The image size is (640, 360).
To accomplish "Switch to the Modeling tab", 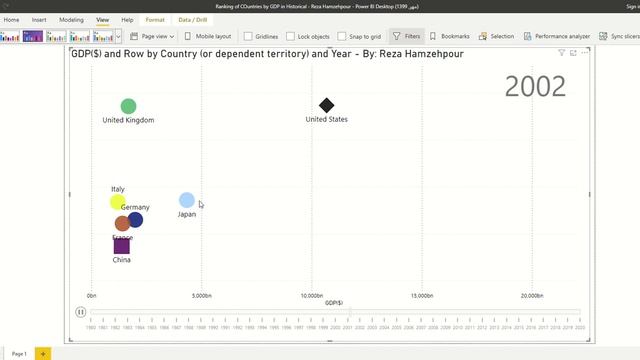I will (x=71, y=20).
